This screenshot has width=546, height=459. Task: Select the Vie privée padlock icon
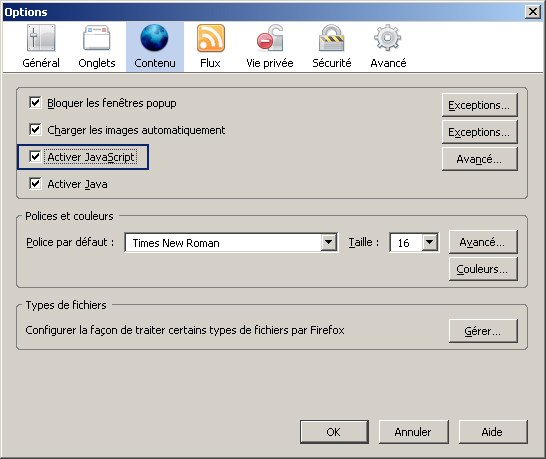(270, 38)
